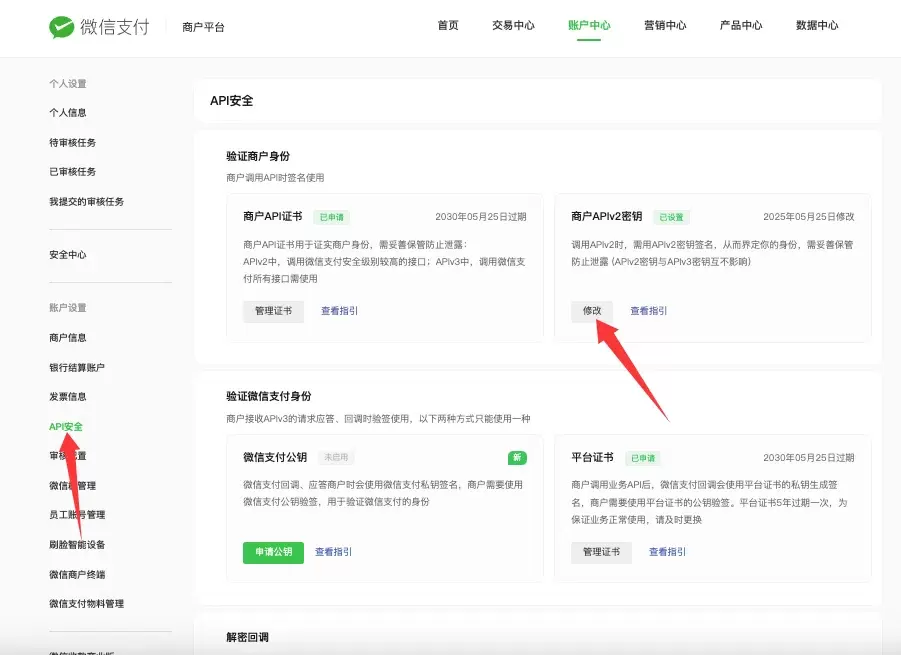The image size is (901, 655).
Task: Open 数据中心 navigation item
Action: click(x=817, y=25)
